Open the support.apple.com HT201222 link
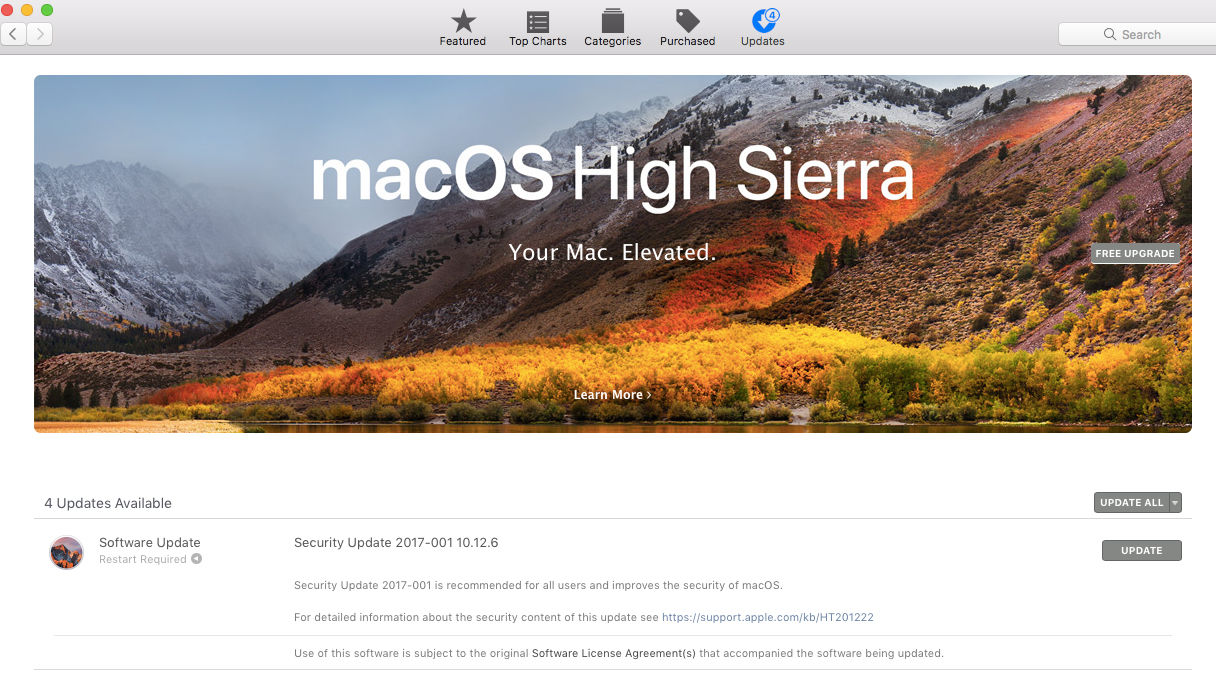The height and width of the screenshot is (684, 1216). pos(768,617)
